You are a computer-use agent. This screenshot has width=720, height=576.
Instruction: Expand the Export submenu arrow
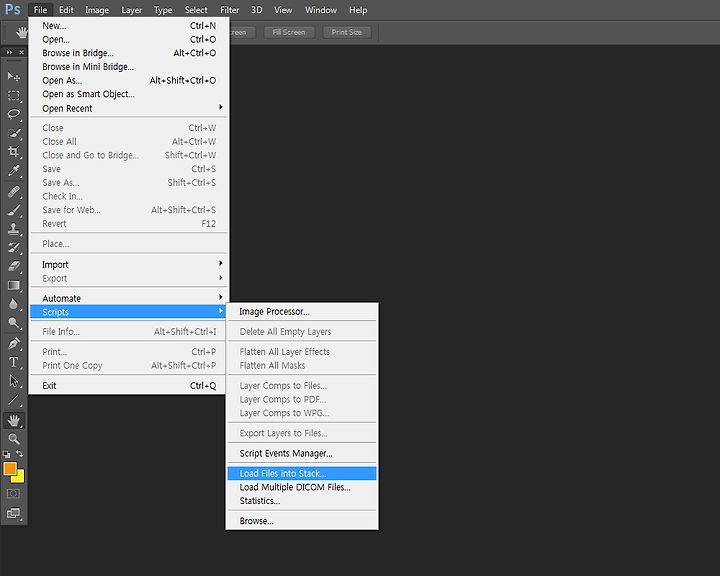click(x=221, y=278)
